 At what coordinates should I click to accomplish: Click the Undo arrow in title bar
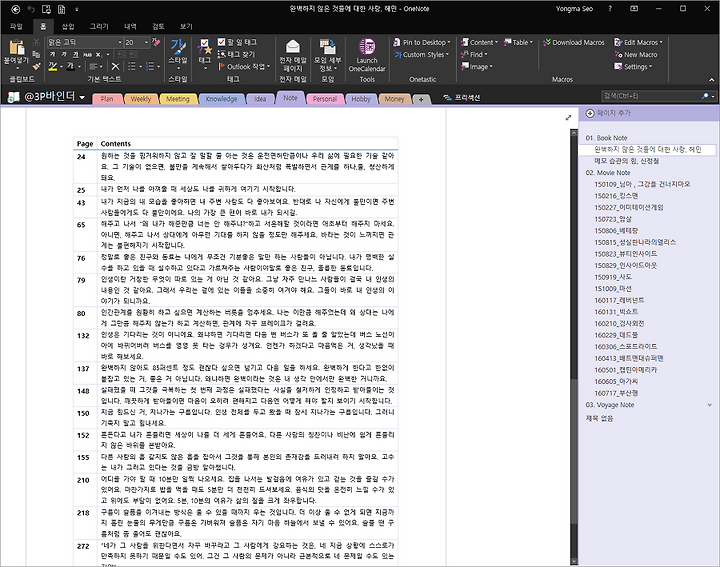coord(31,9)
